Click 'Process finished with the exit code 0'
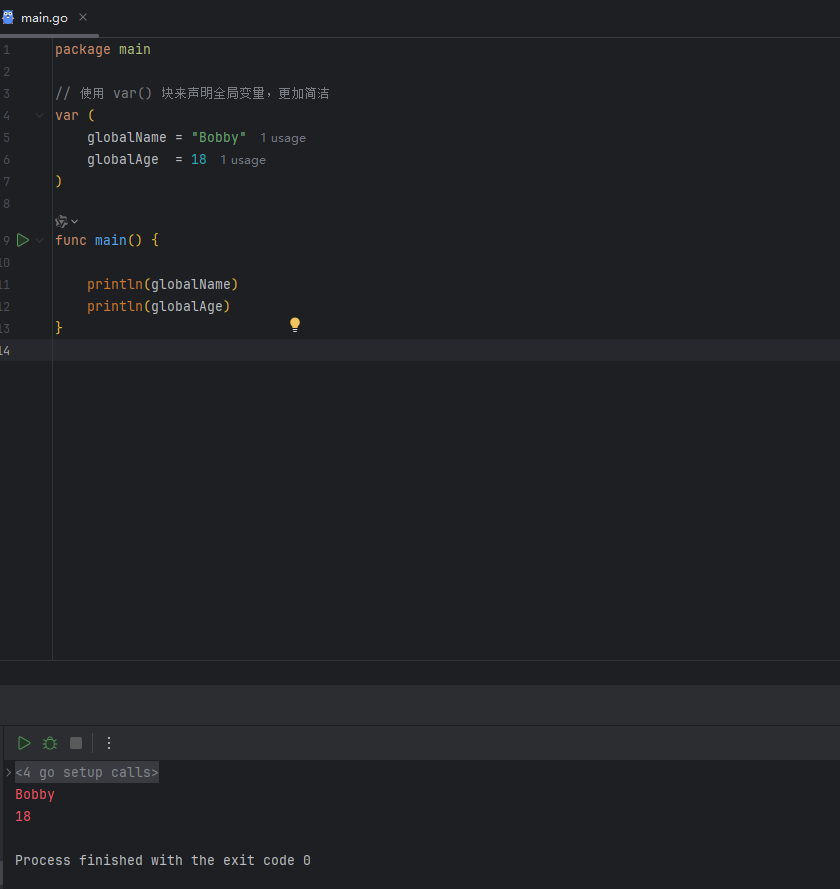This screenshot has width=840, height=889. [x=163, y=860]
